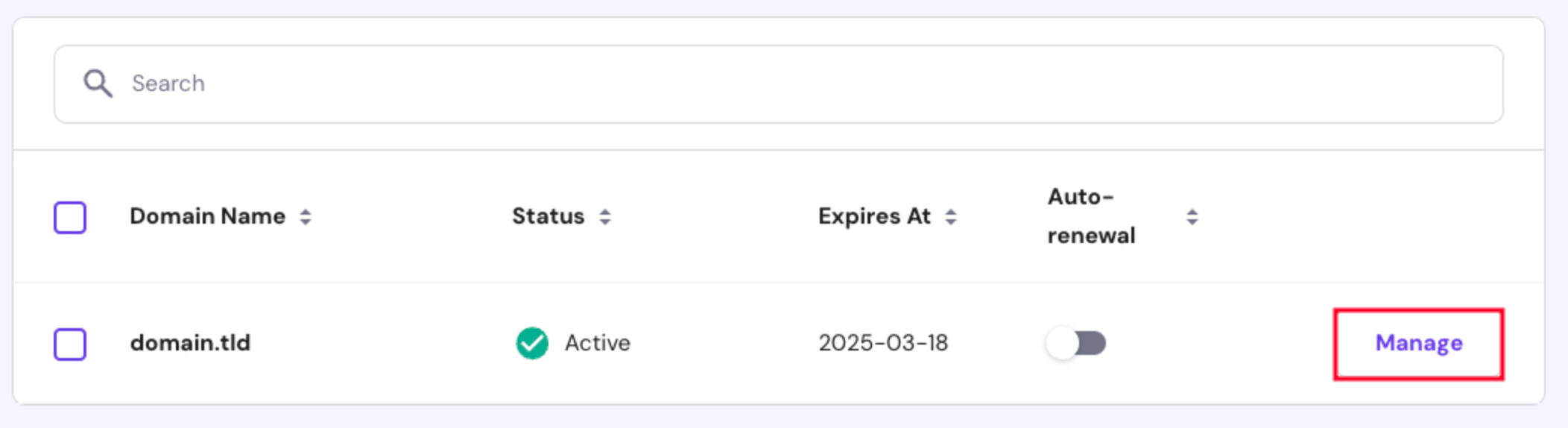Sort by Auto-renewal using its arrow icon
Image resolution: width=1568 pixels, height=428 pixels.
click(x=1192, y=217)
